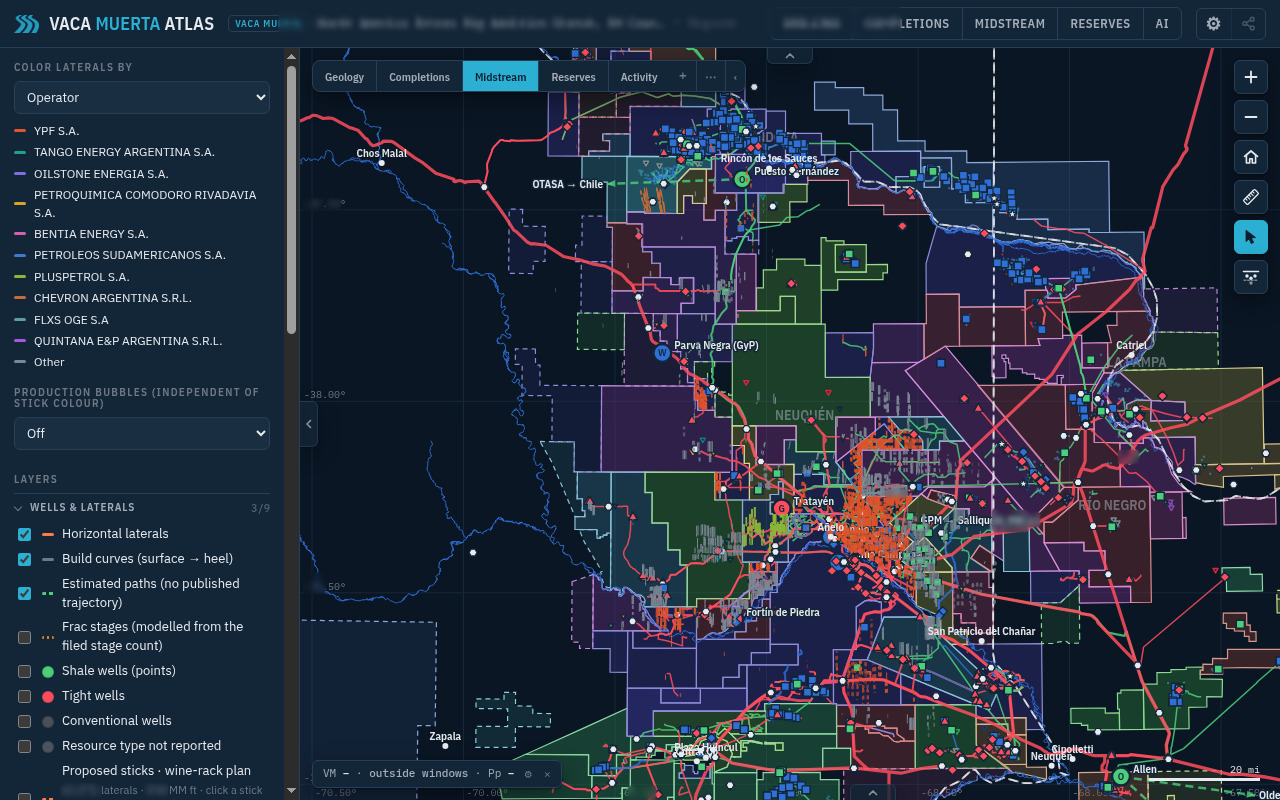Screen dimensions: 1280x800
Task: Click Parva Negra (GyP) map label
Action: [x=716, y=345]
